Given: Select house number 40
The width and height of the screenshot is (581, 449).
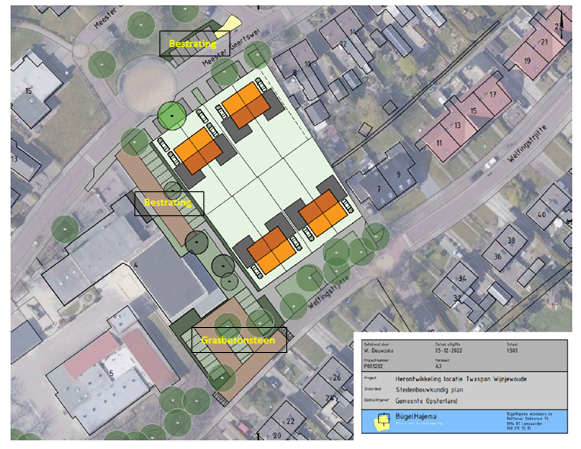Looking at the screenshot, I should (x=542, y=214).
